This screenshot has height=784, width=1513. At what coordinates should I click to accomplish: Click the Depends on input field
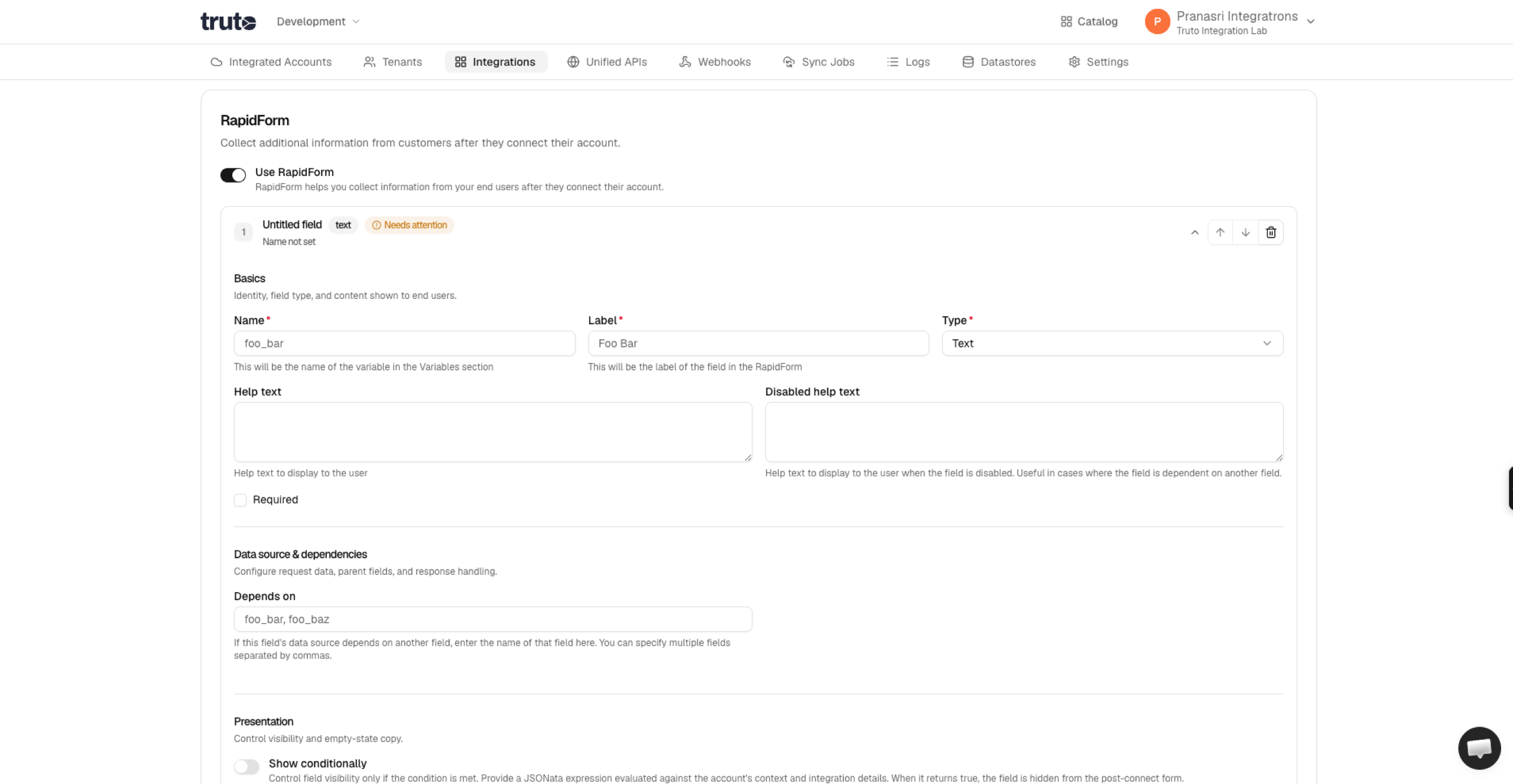[x=493, y=619]
